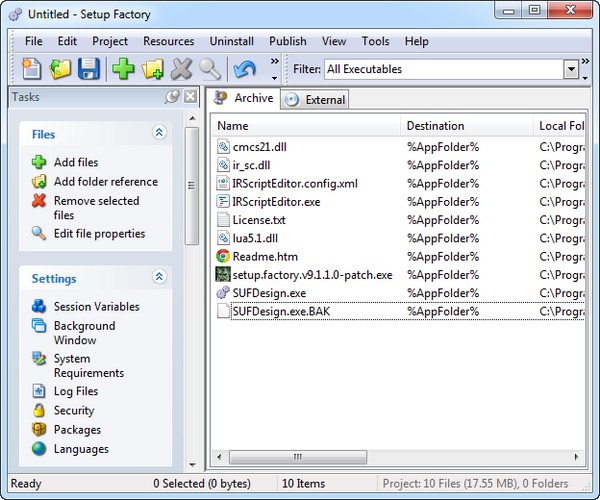Click the Open Project folder icon
Screen dimensions: 600x500
61,69
